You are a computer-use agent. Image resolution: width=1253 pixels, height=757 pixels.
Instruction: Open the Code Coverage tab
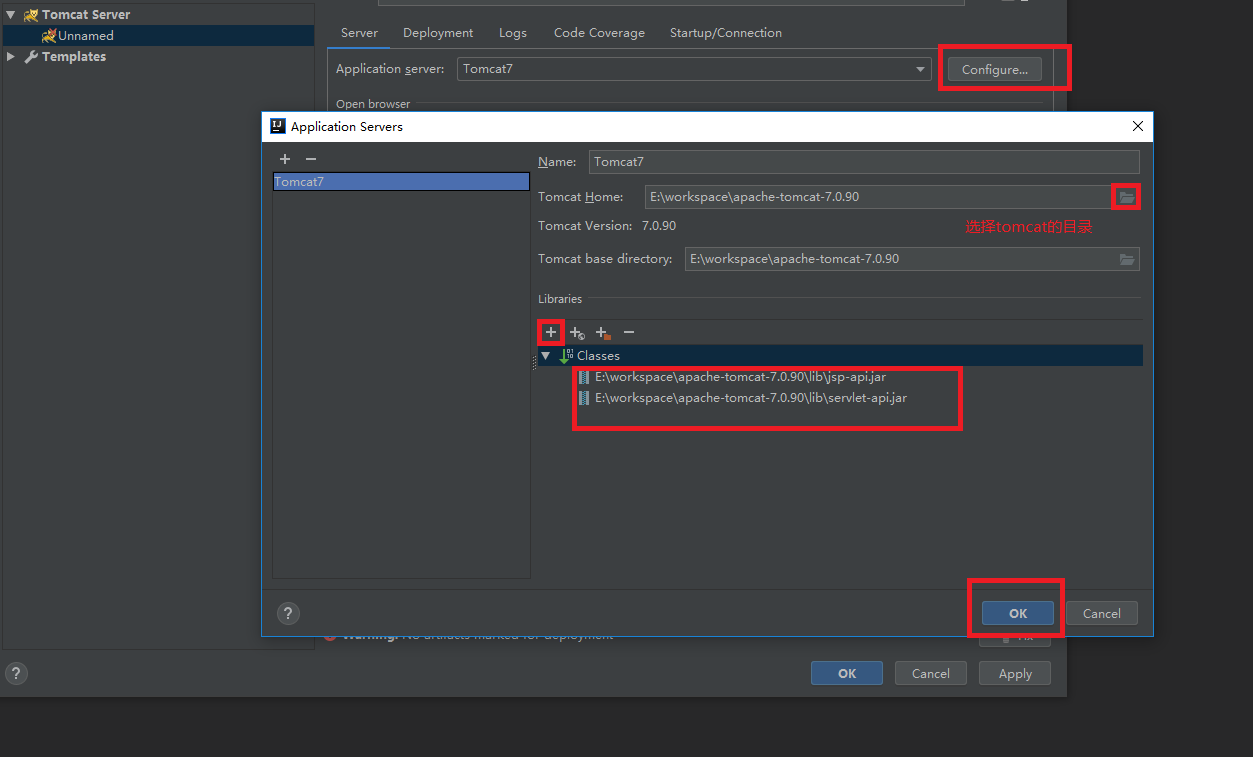click(x=599, y=33)
